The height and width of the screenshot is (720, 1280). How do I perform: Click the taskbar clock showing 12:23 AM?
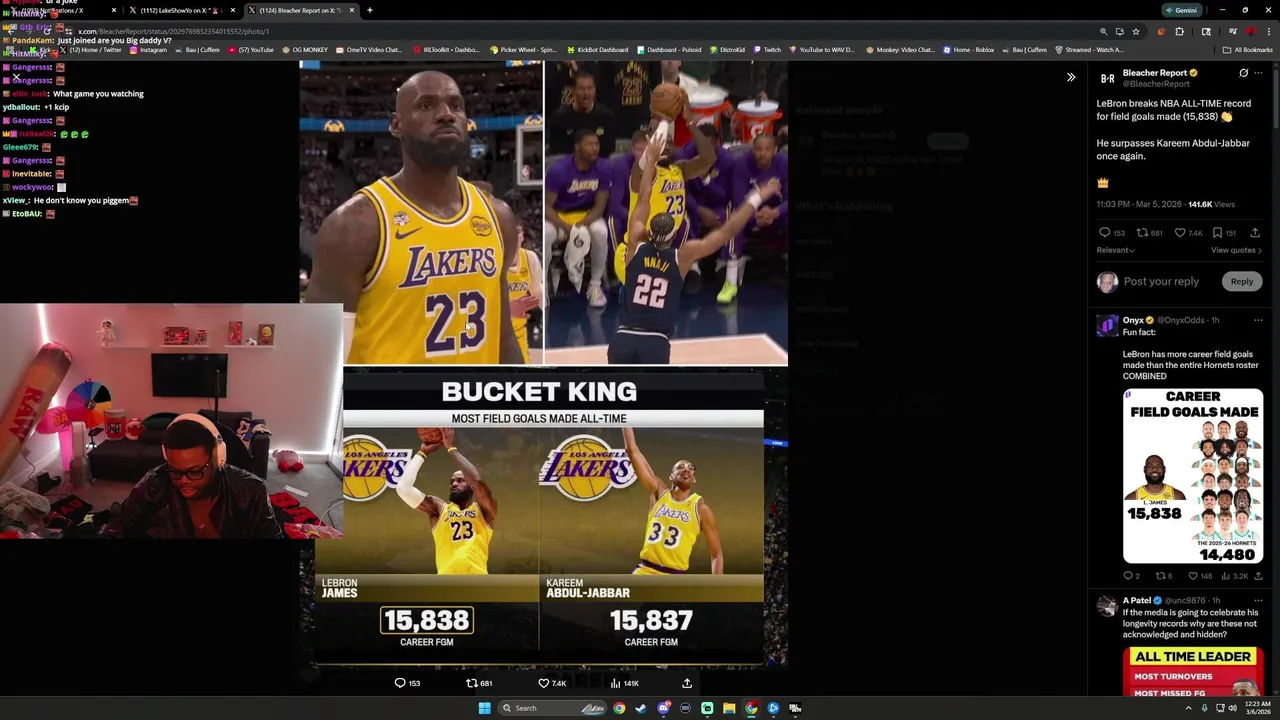(x=1258, y=708)
